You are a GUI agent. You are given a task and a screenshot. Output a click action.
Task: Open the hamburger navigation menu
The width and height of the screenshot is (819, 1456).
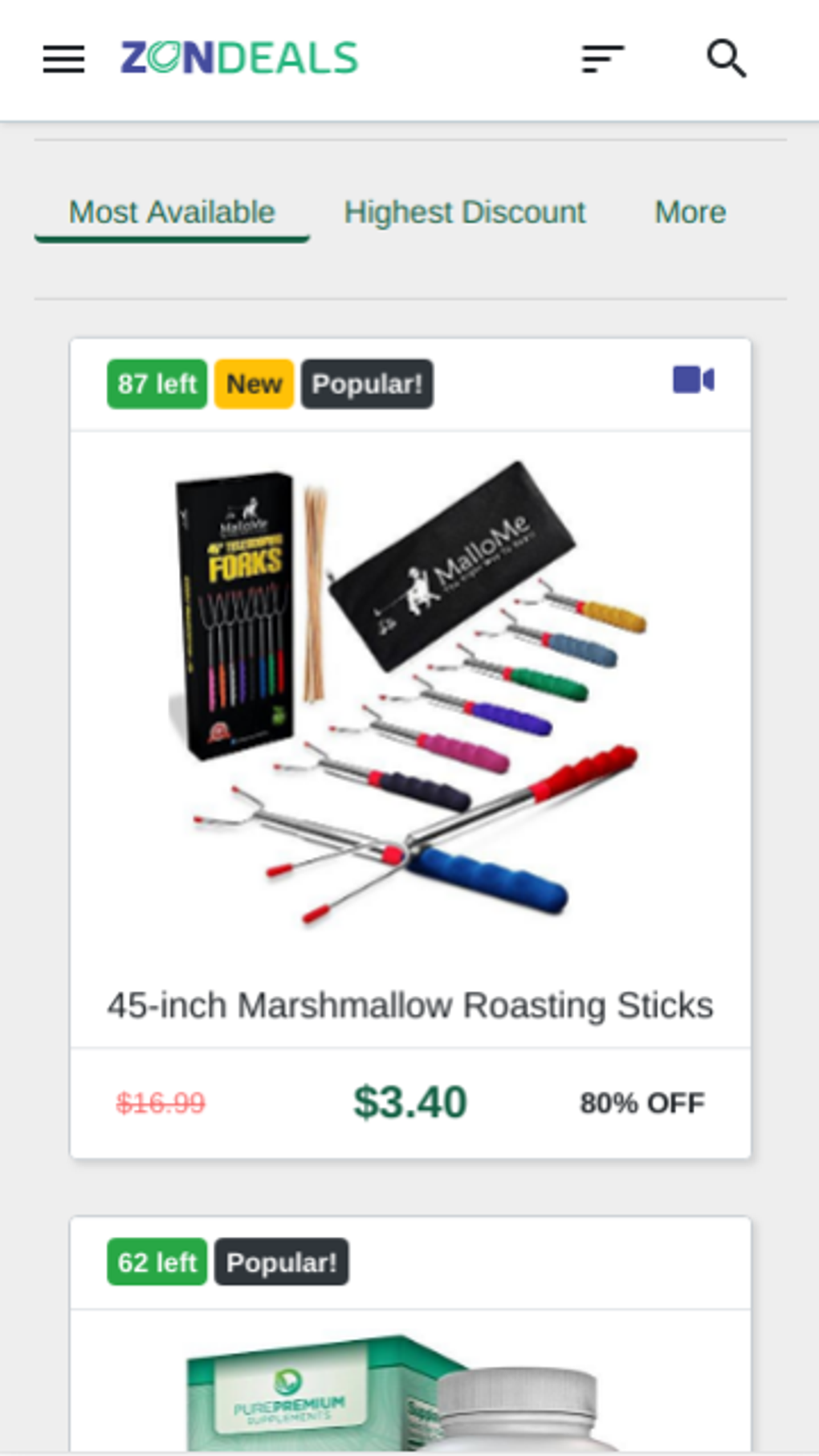coord(63,59)
